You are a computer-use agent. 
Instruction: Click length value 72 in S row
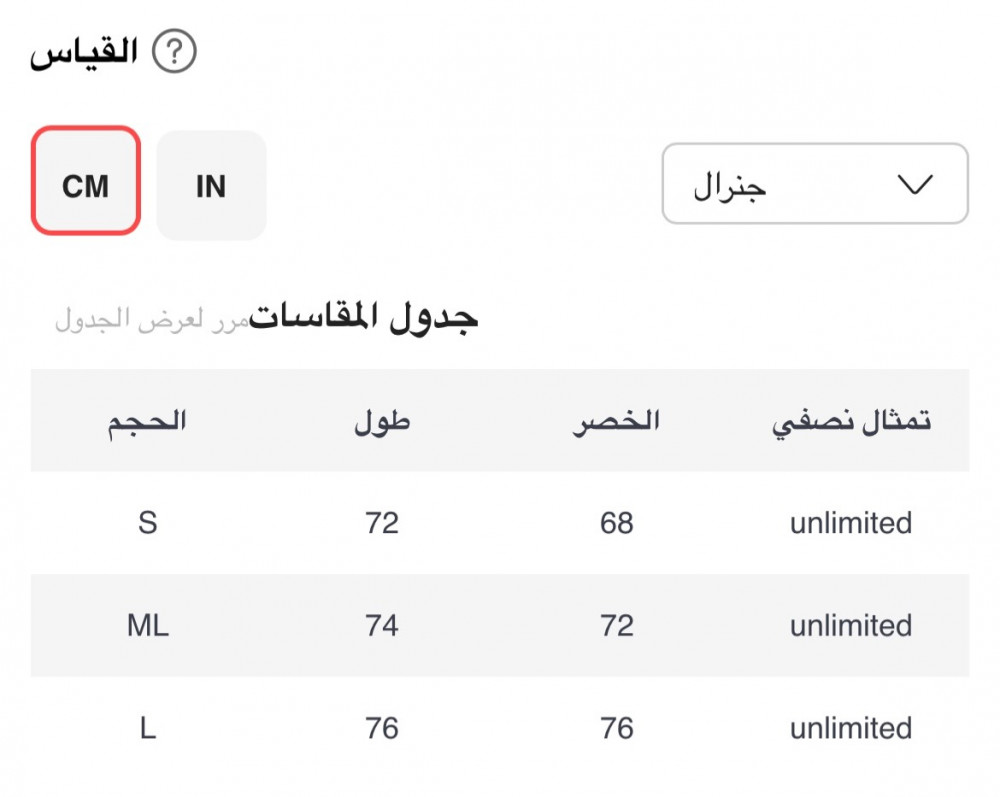pos(382,523)
